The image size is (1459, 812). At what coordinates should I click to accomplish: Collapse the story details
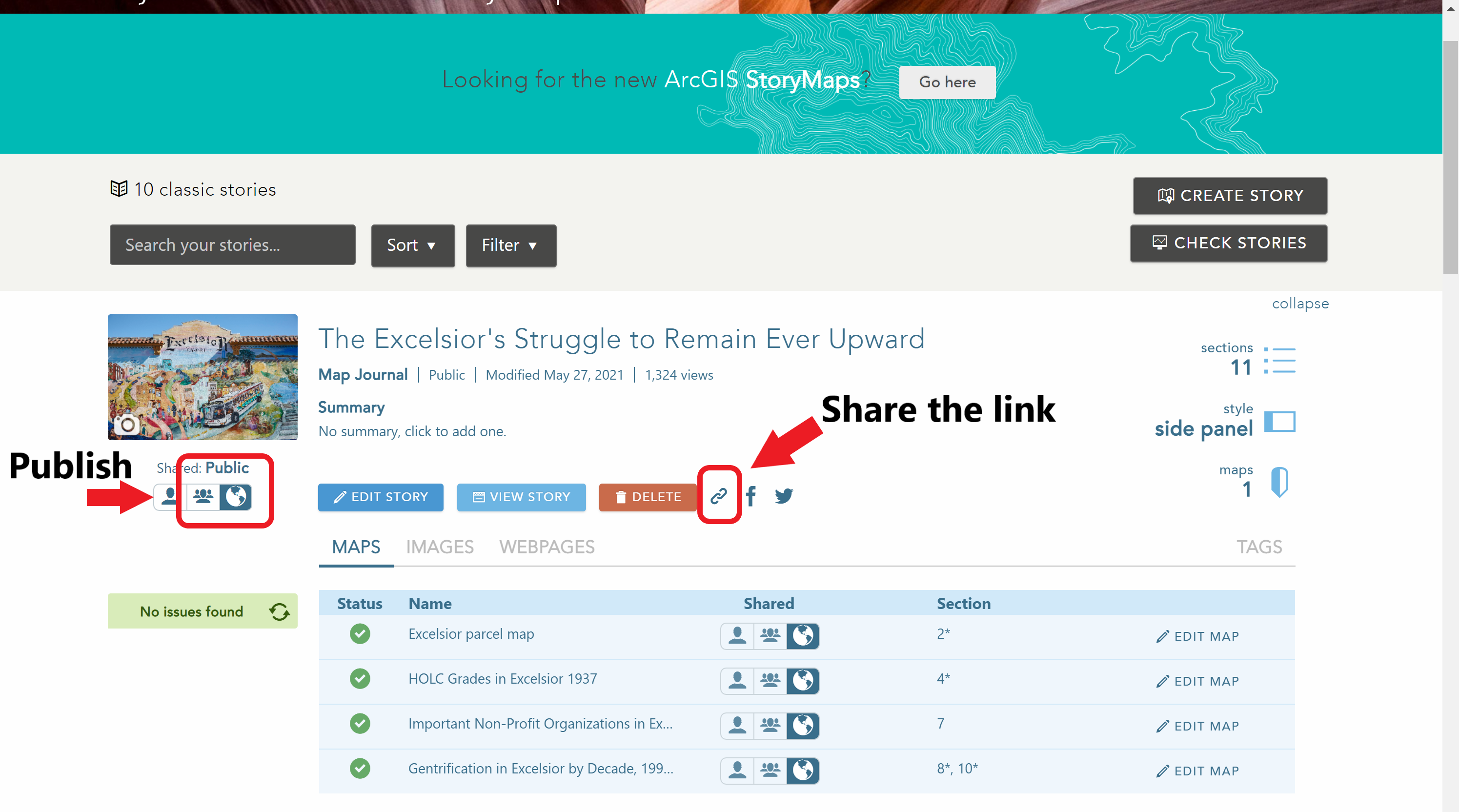coord(1300,304)
